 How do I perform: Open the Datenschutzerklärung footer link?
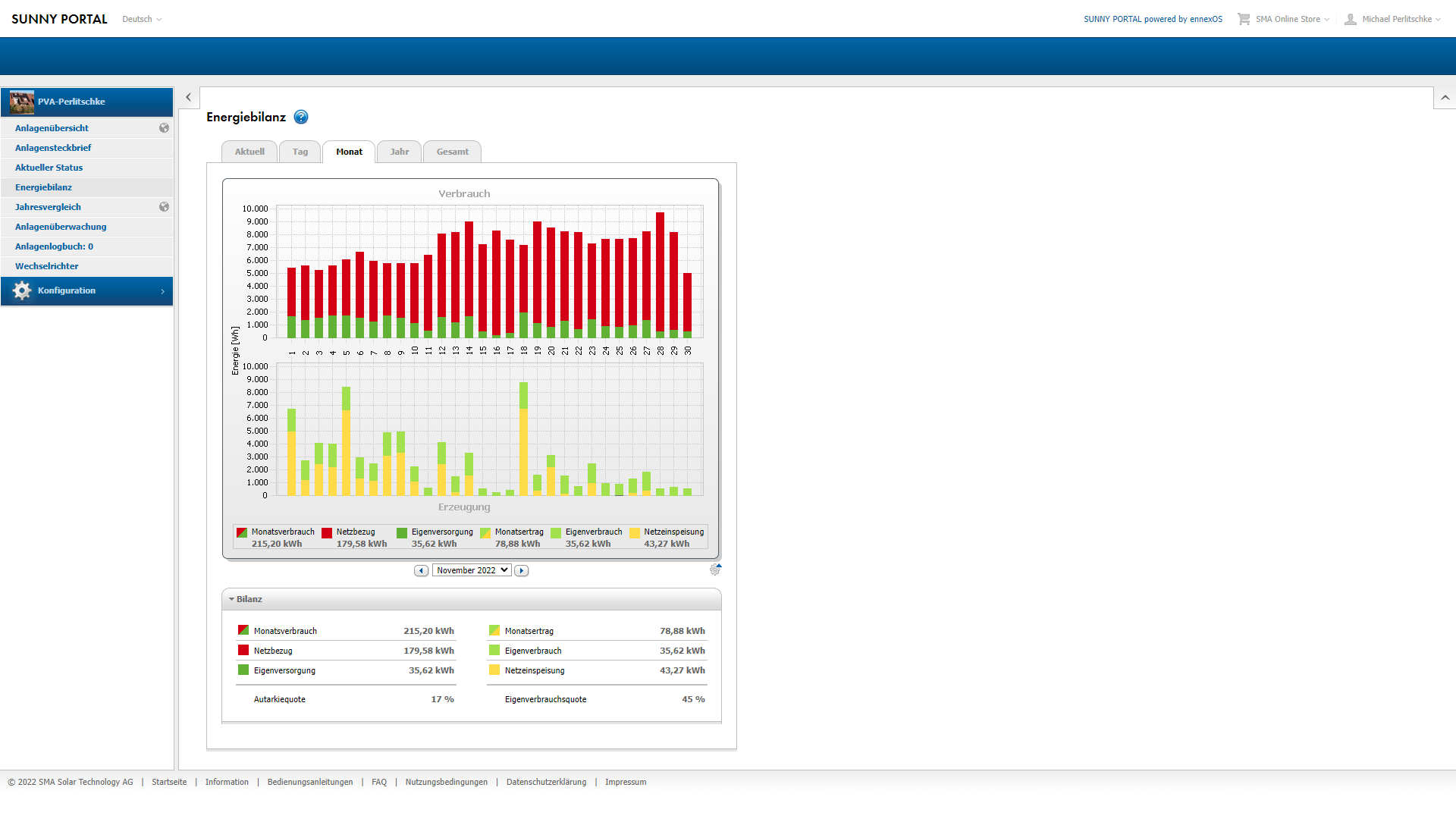[546, 782]
